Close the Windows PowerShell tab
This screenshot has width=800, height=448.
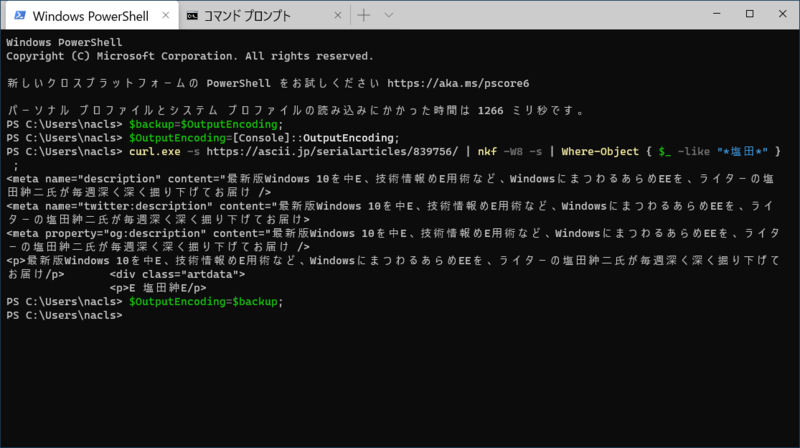[x=165, y=16]
